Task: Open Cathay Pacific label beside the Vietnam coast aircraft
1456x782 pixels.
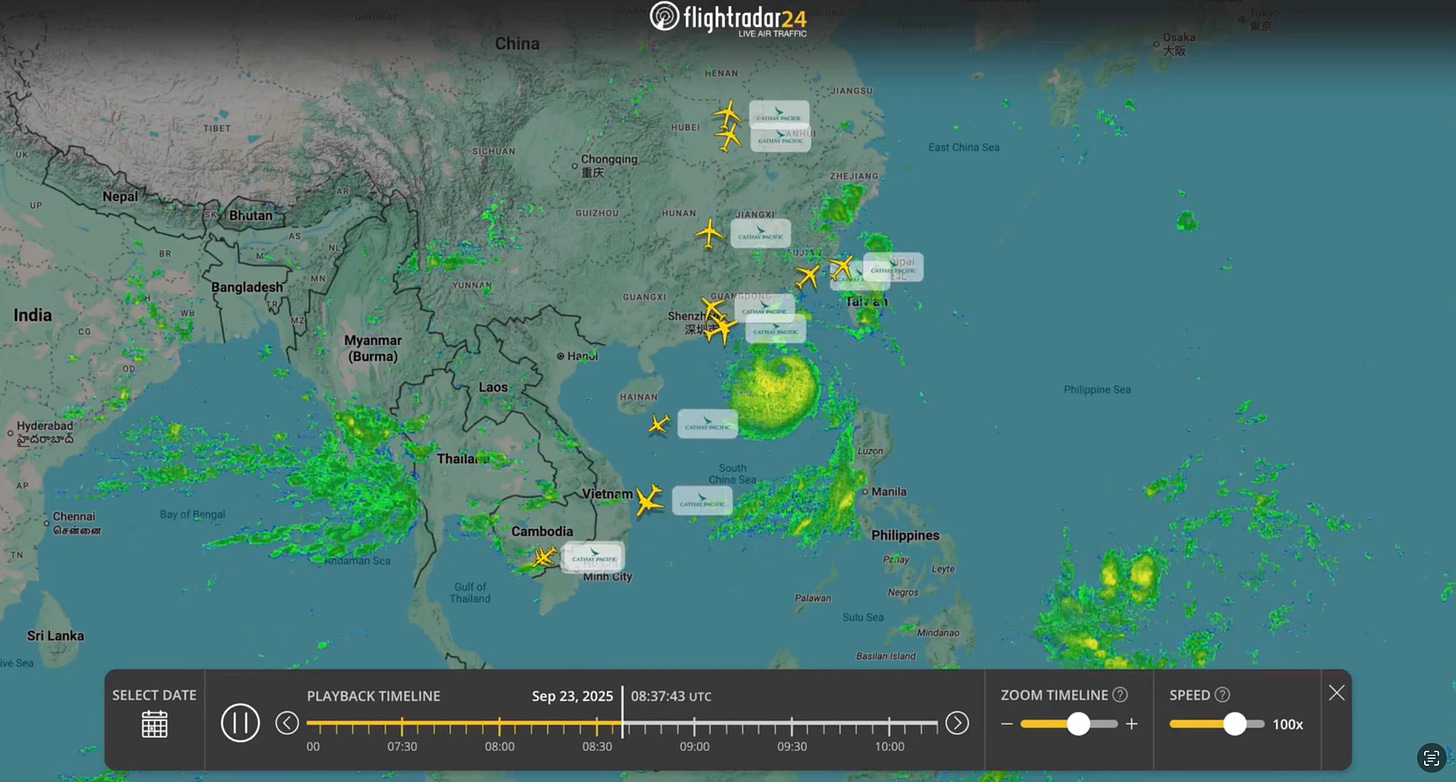Action: [702, 501]
